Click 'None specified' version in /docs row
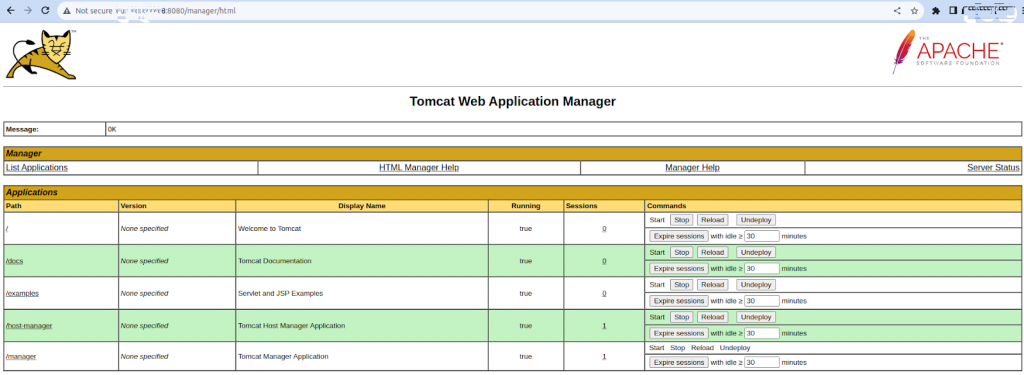 144,261
